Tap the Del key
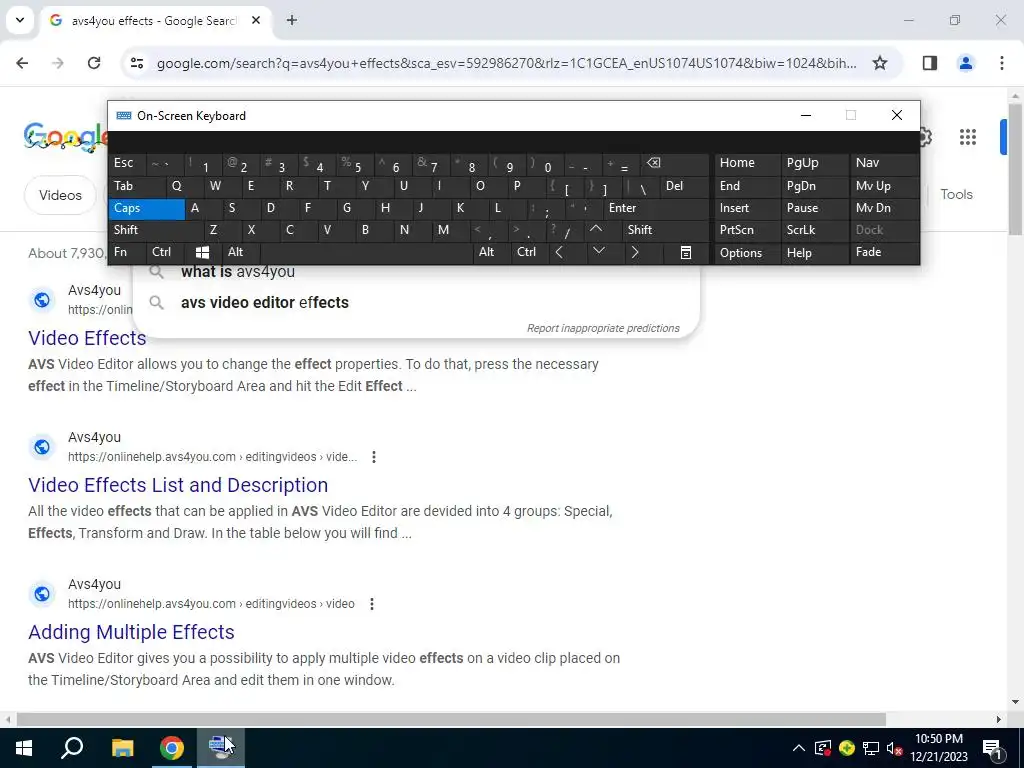The width and height of the screenshot is (1024, 768). click(x=684, y=186)
